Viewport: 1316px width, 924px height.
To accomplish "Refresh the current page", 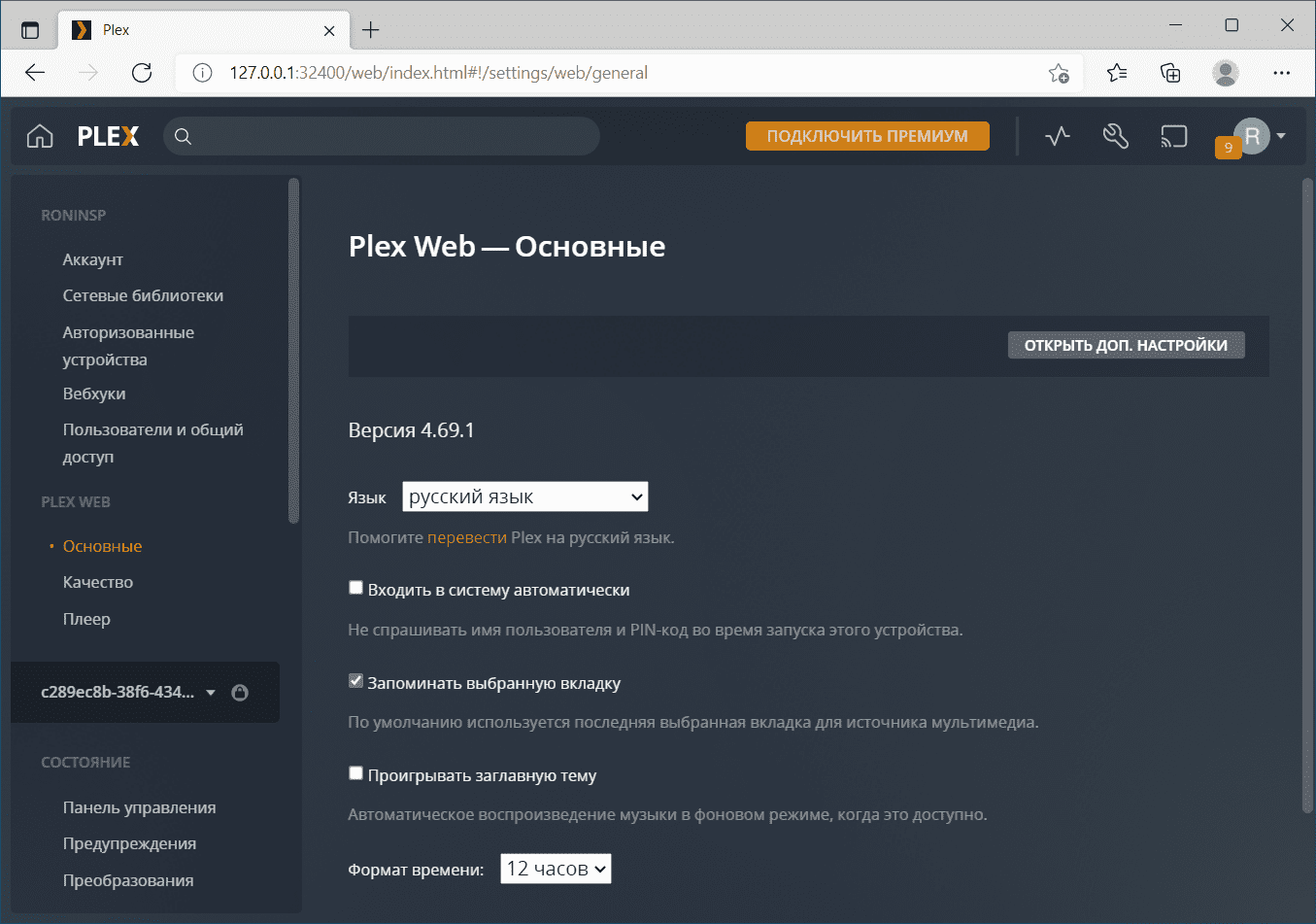I will pos(142,73).
